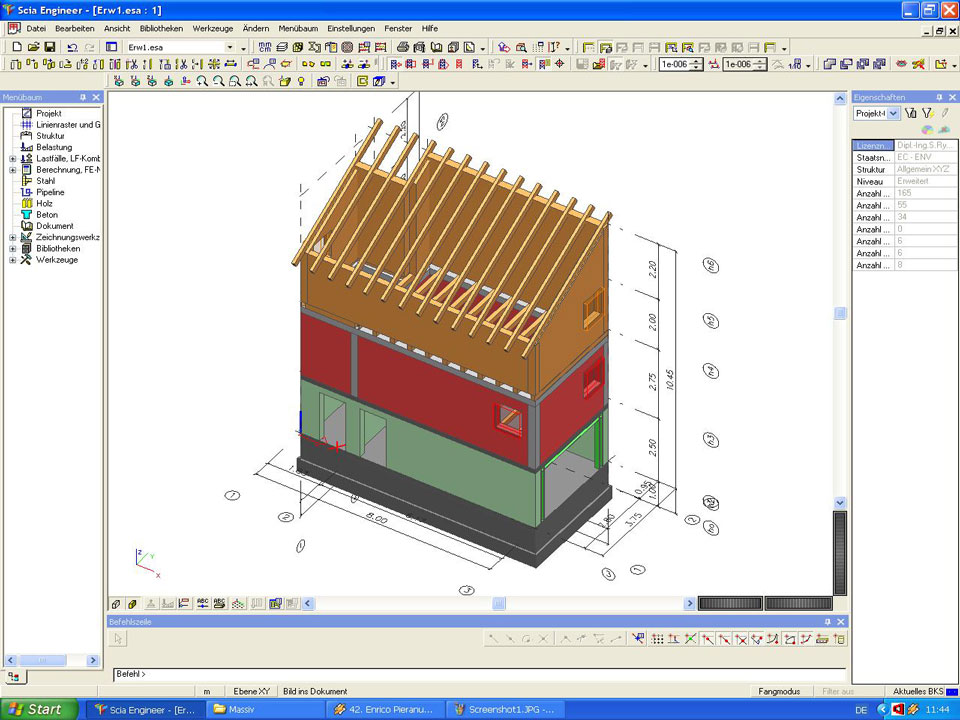
Task: Click the dot grid snap icon
Action: (x=657, y=639)
